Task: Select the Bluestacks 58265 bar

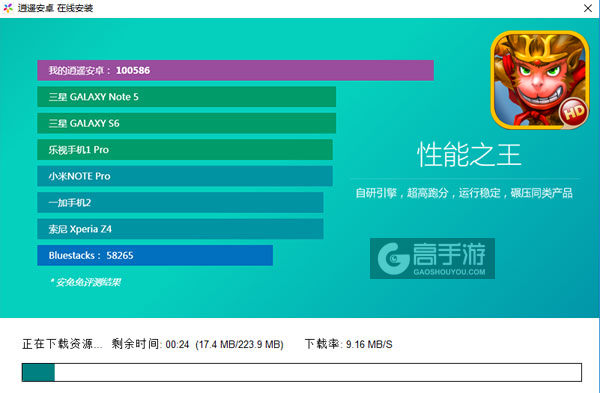Action: click(x=155, y=255)
